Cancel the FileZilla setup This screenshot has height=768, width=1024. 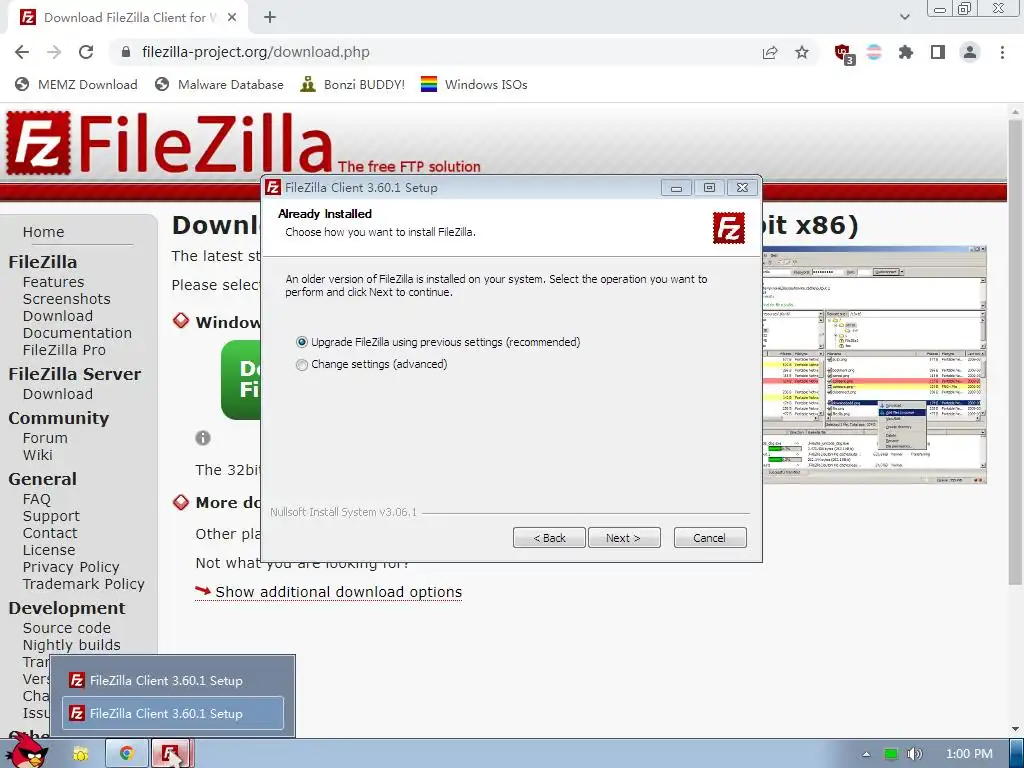click(x=710, y=538)
